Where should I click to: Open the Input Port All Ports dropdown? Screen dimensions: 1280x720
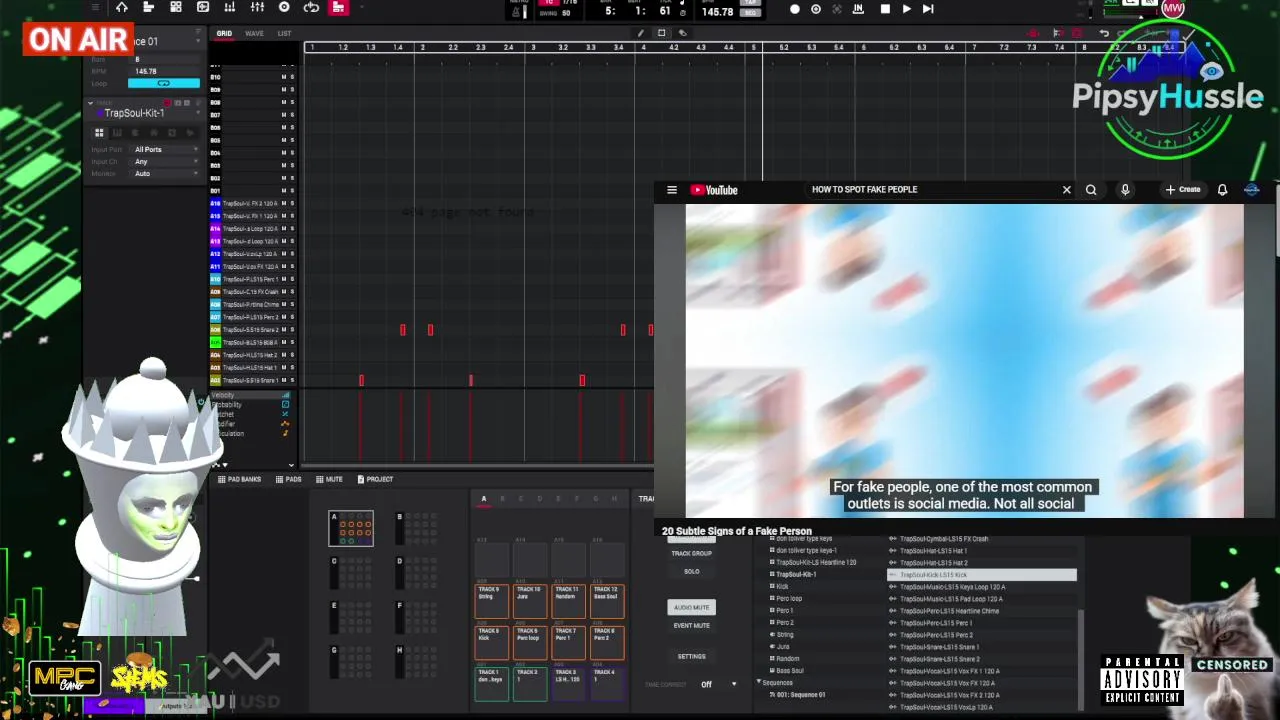165,150
